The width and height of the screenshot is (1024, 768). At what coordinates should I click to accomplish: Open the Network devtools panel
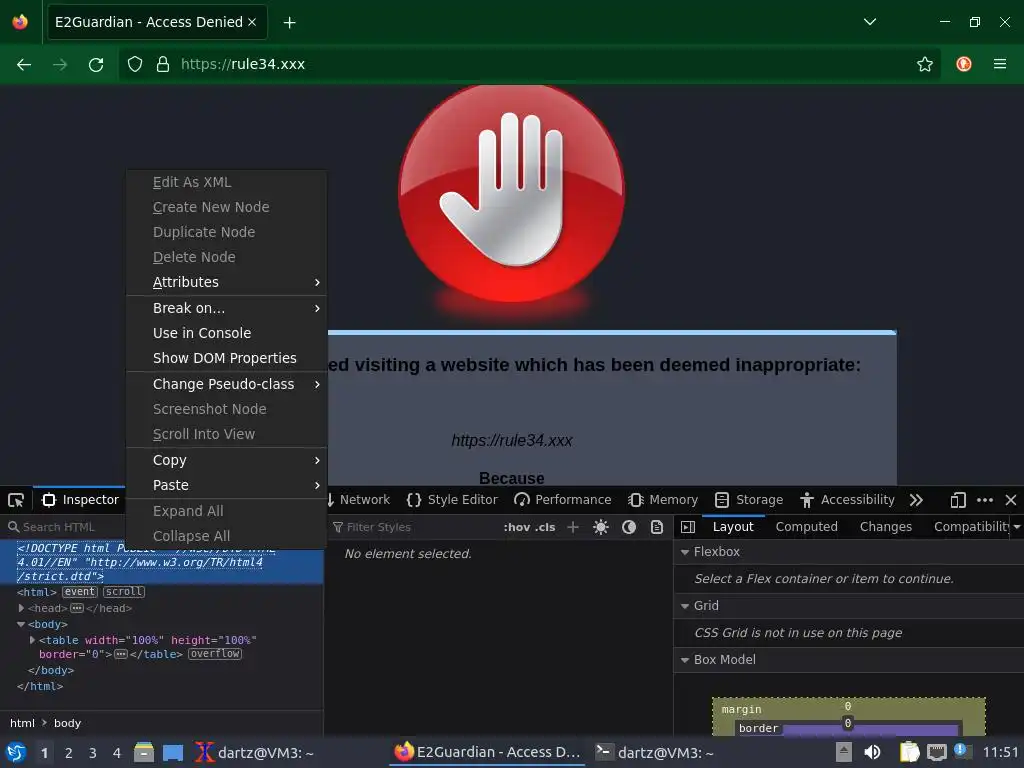click(357, 500)
